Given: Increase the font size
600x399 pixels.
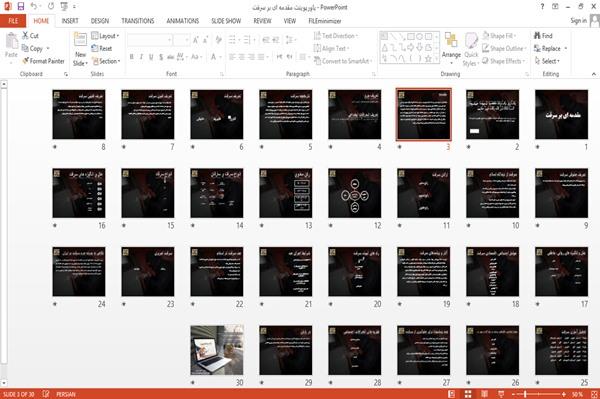Looking at the screenshot, I should click(196, 40).
